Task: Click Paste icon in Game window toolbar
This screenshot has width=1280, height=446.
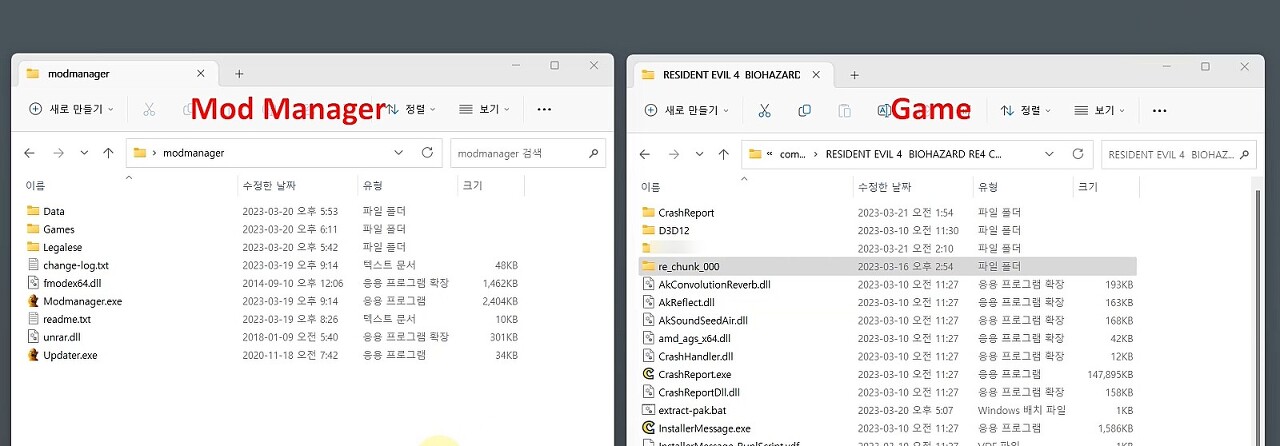Action: (x=844, y=110)
